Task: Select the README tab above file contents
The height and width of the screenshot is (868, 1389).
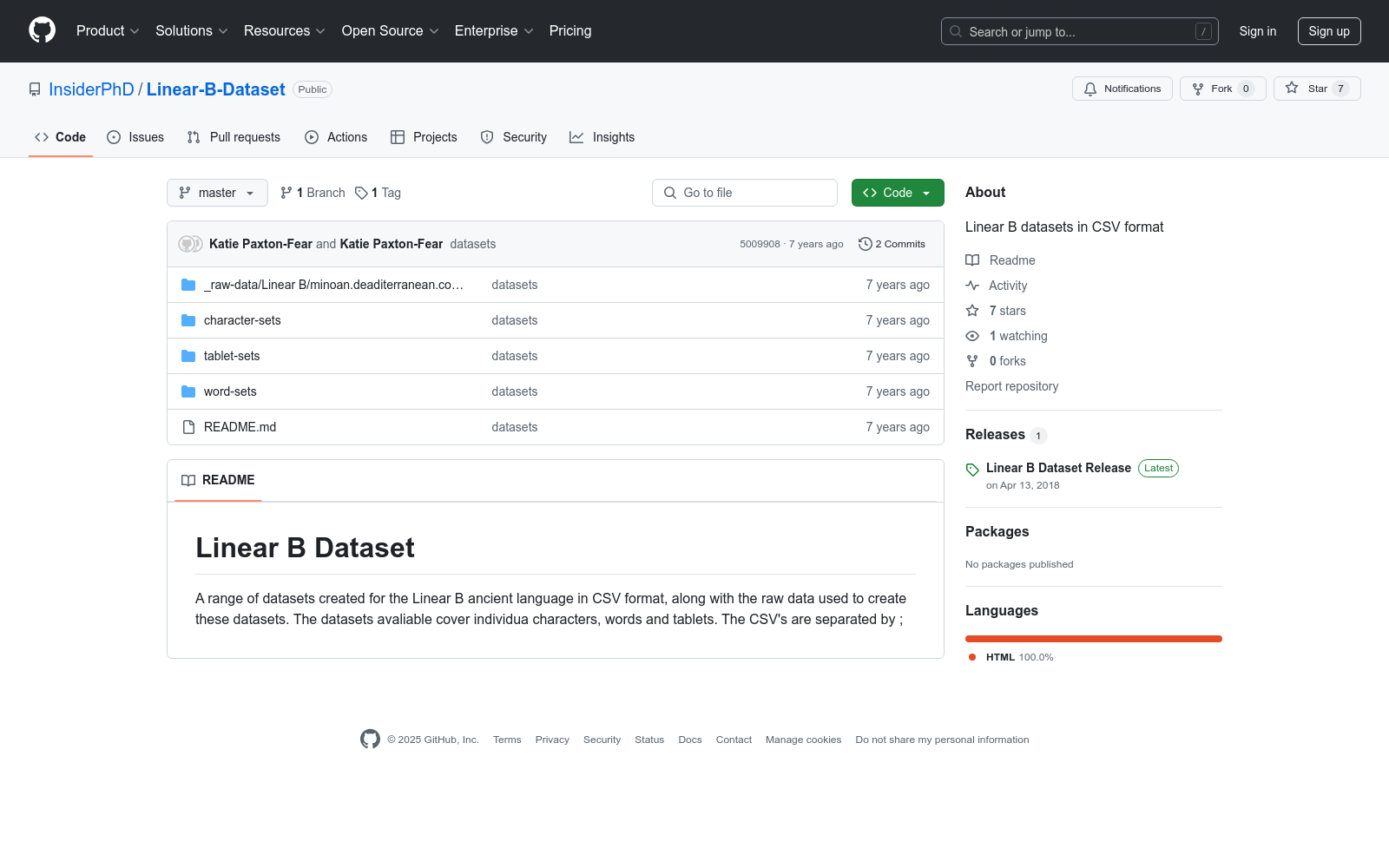Action: 218,480
